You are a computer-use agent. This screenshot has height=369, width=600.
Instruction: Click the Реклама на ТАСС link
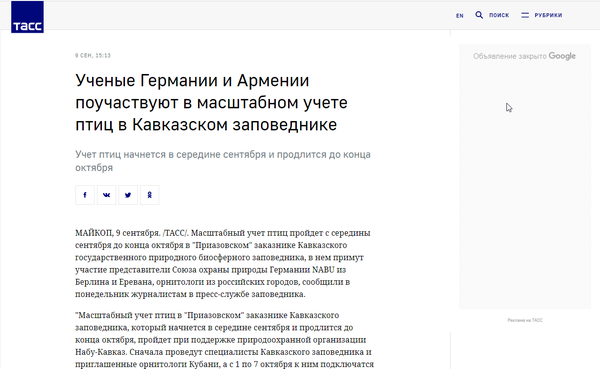pos(525,320)
